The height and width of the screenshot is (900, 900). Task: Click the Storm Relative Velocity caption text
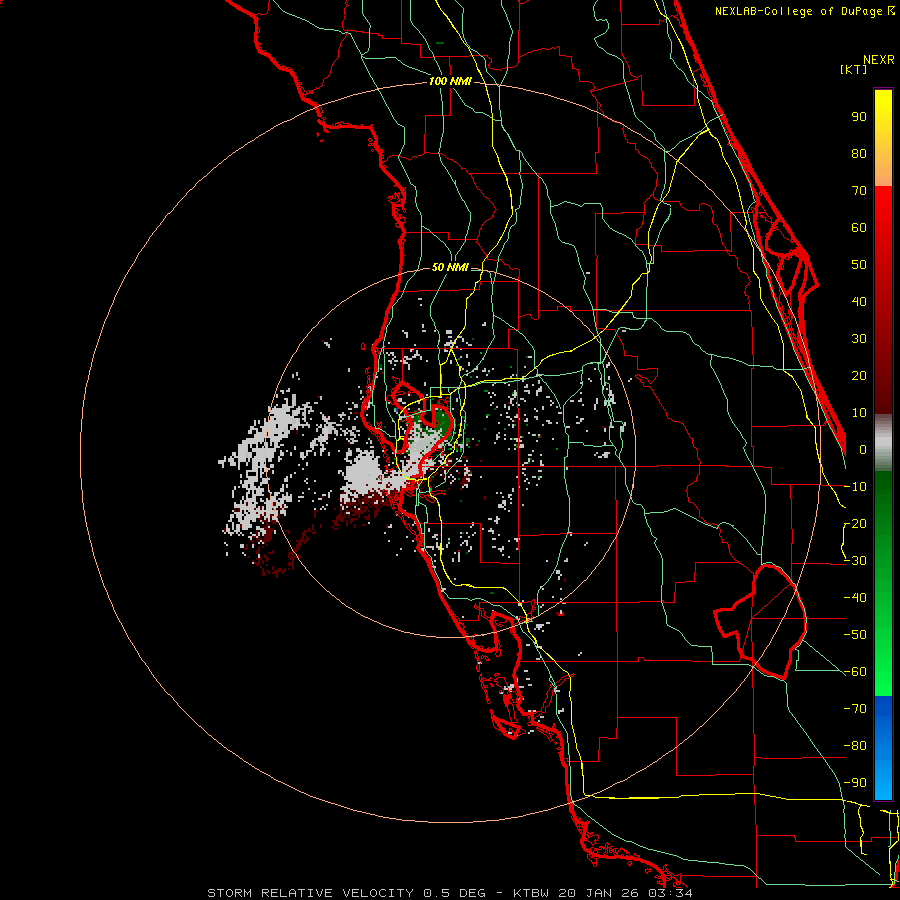point(449,893)
